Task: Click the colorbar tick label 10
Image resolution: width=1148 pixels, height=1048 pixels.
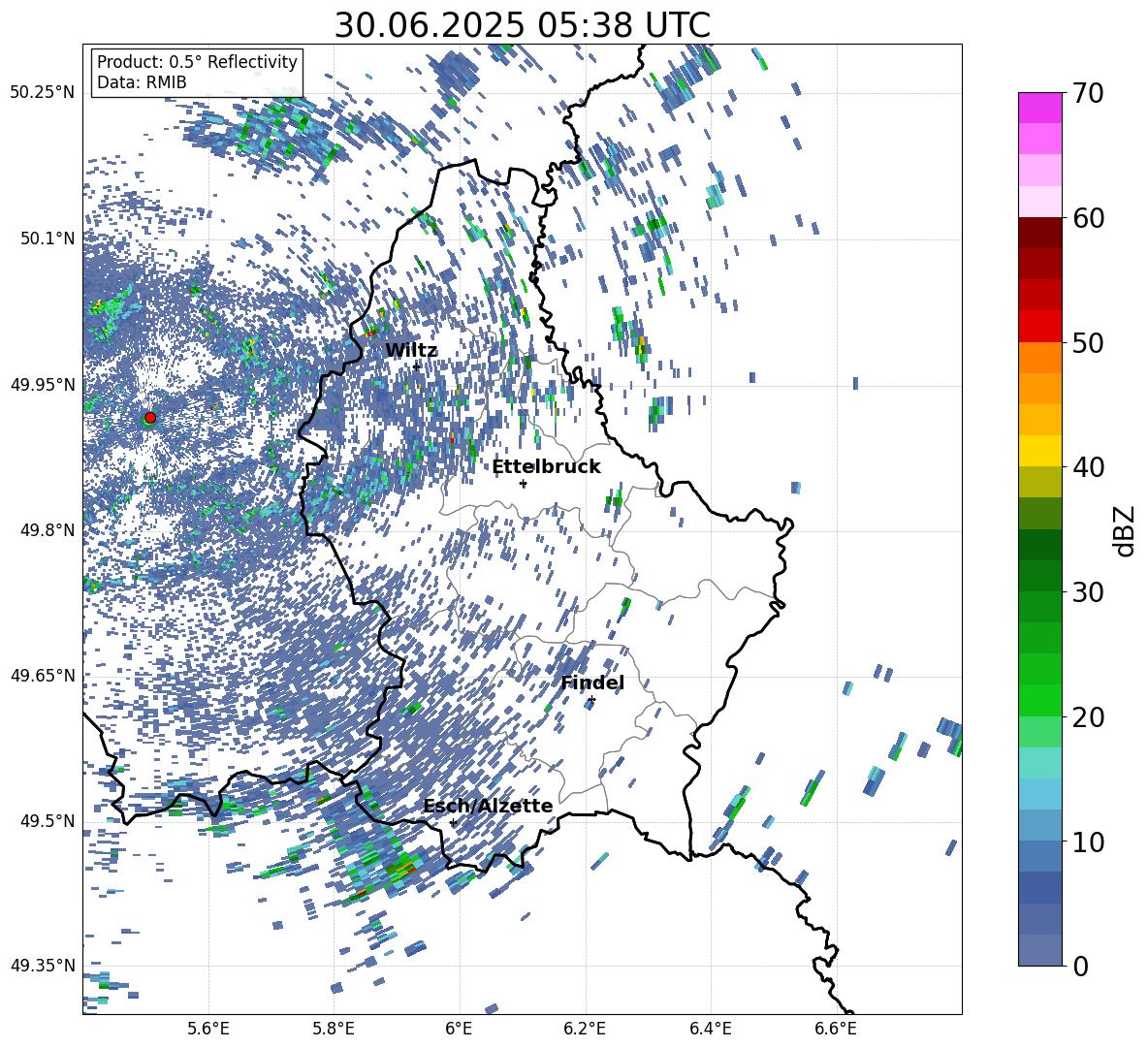Action: (x=1089, y=842)
